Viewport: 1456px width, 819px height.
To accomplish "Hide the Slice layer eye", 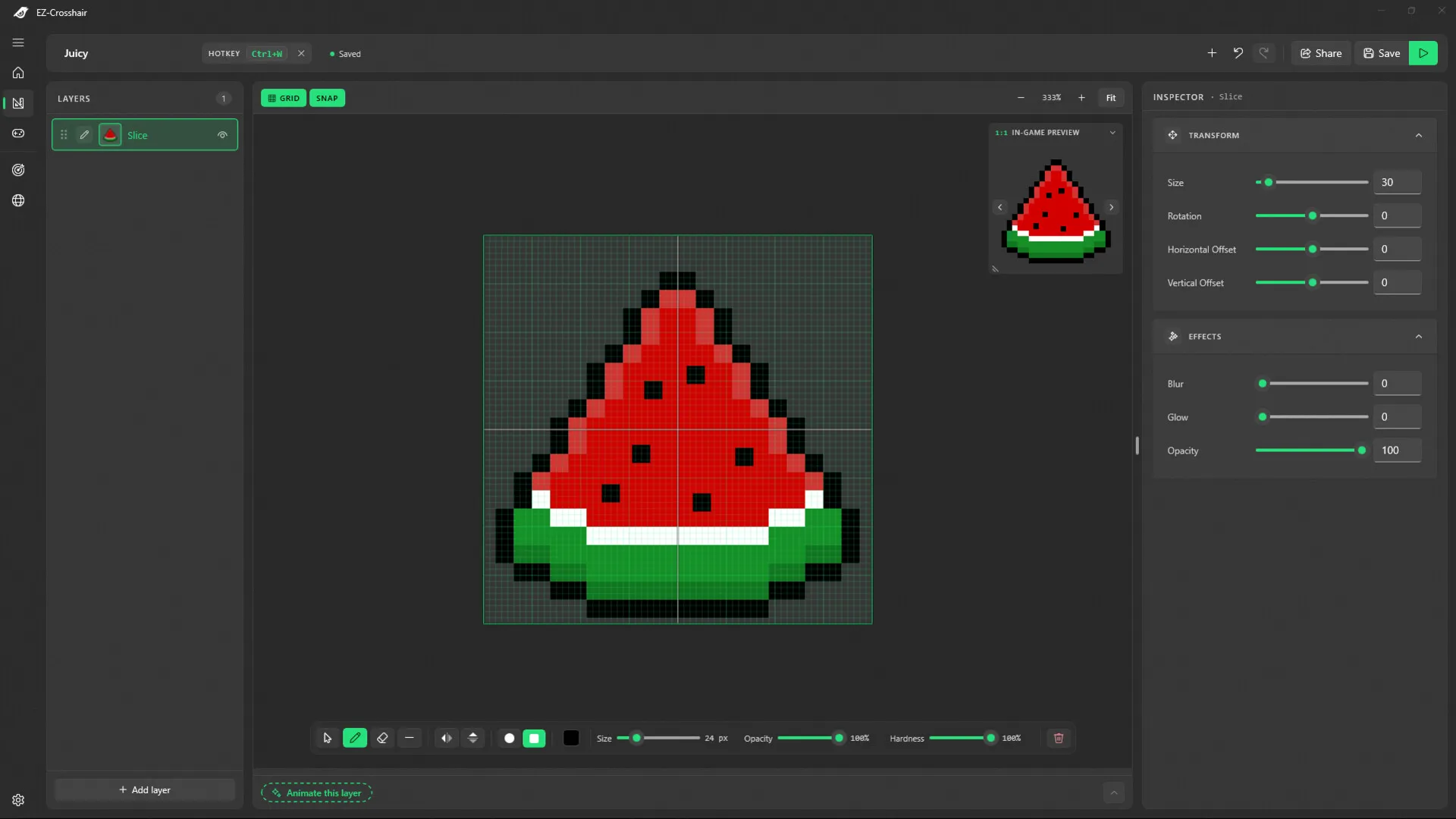I will 222,135.
